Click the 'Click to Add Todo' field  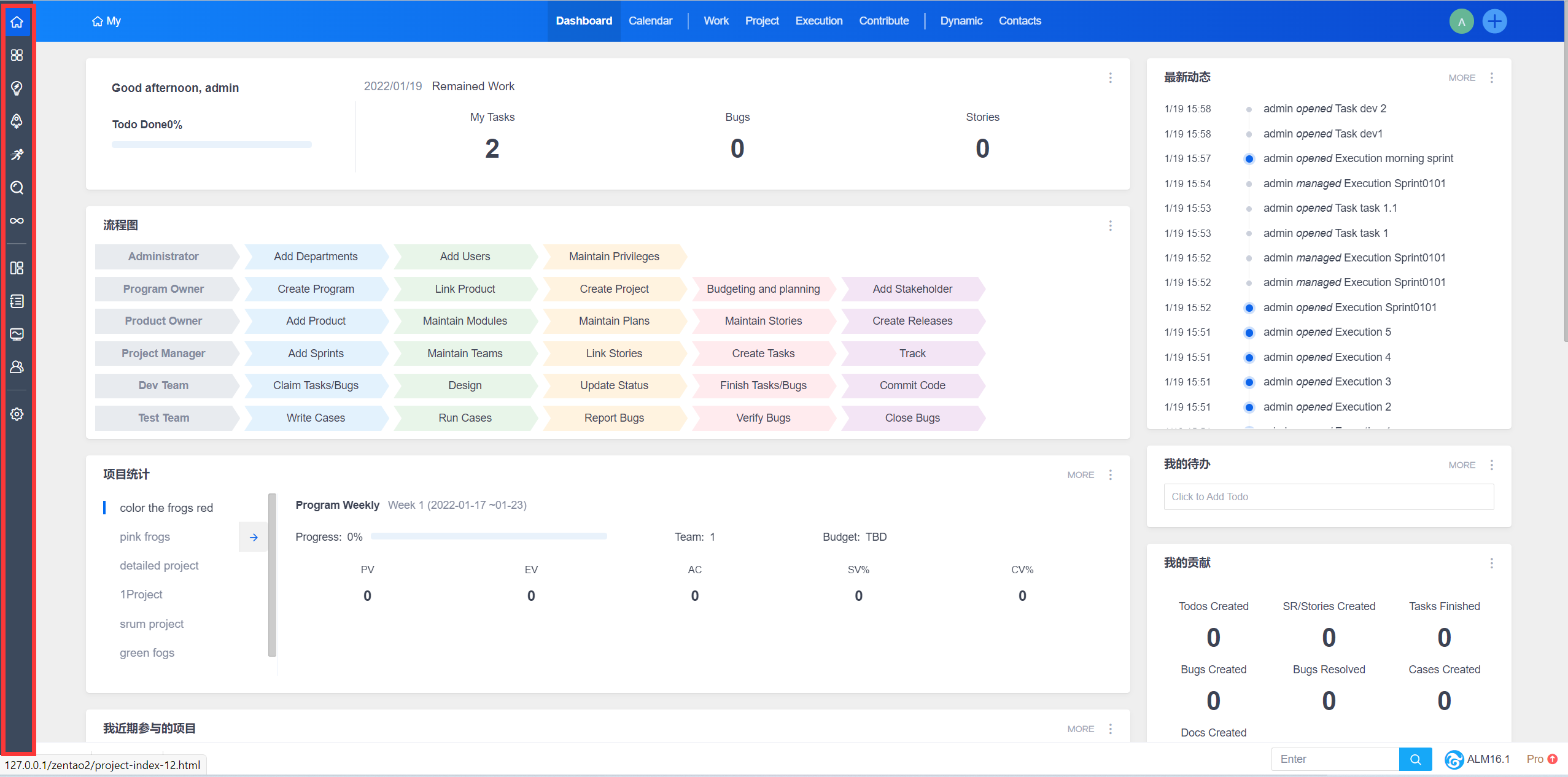[x=1328, y=497]
